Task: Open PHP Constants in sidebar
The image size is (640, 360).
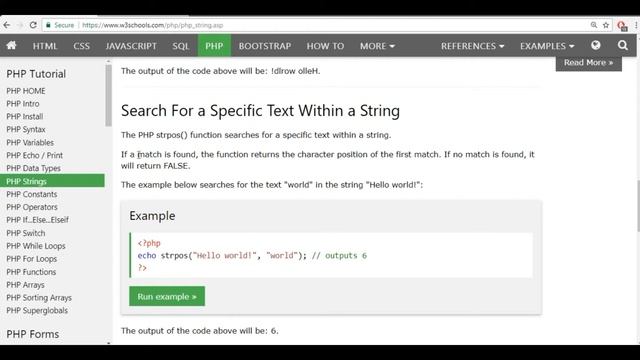Action: [31, 194]
